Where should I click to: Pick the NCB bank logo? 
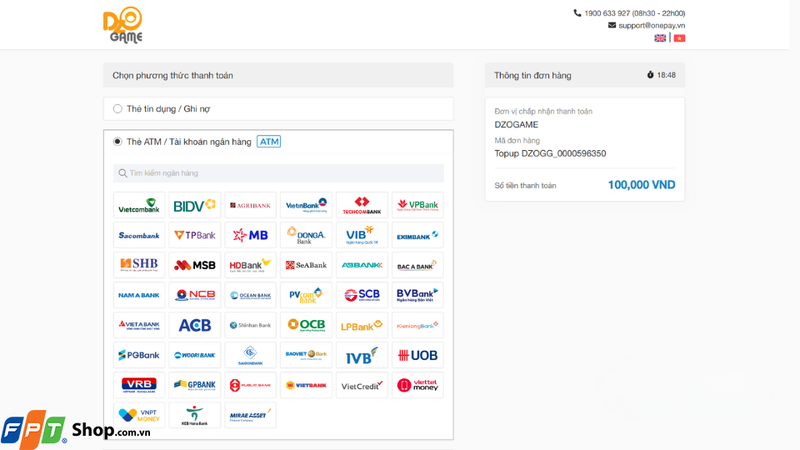pos(194,295)
